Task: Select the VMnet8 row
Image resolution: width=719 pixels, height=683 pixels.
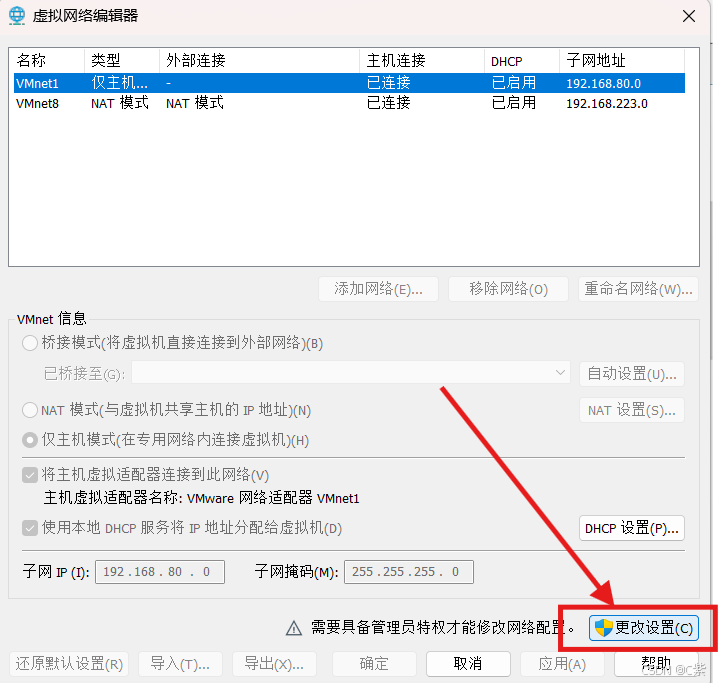Action: click(x=349, y=103)
